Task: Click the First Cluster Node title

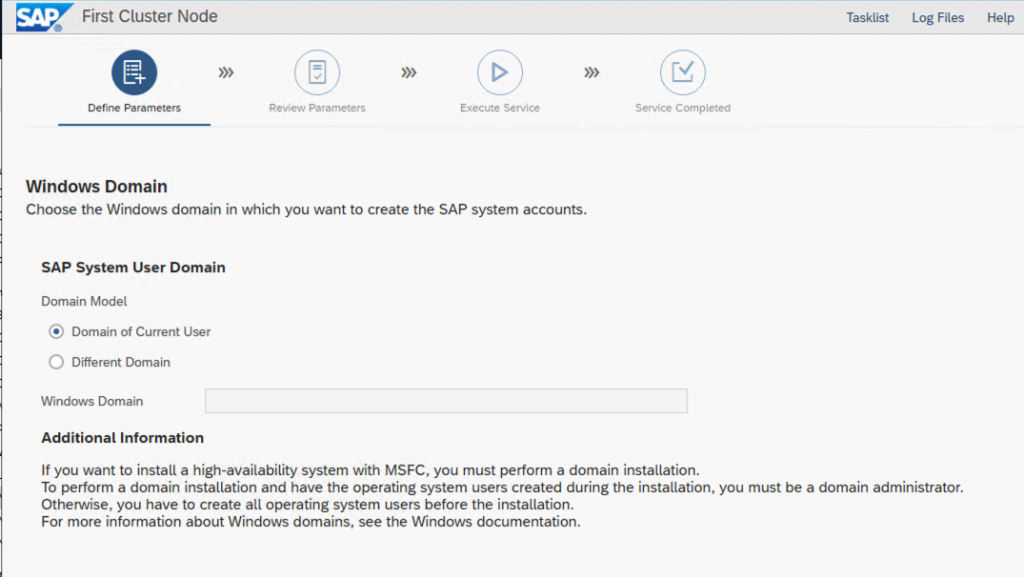Action: [150, 16]
